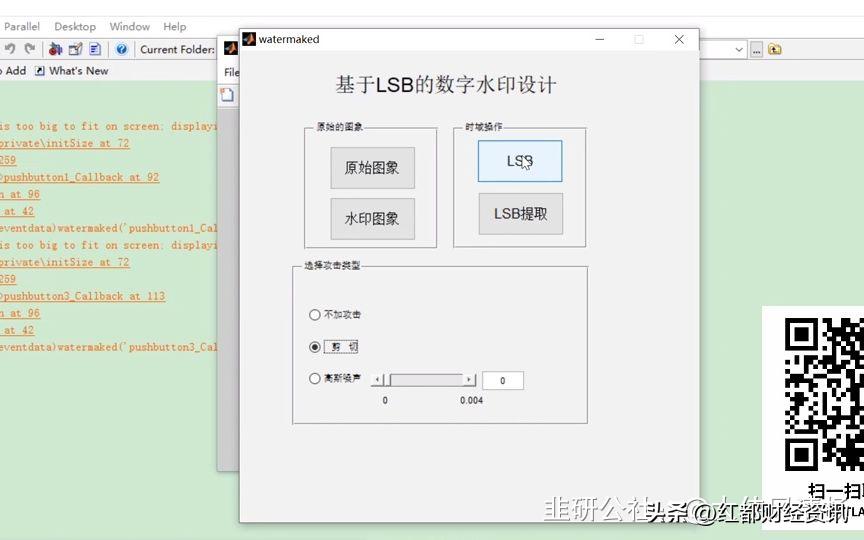Select the 高斯噪声 (Gaussian noise) radio button
The height and width of the screenshot is (540, 864).
pos(314,379)
